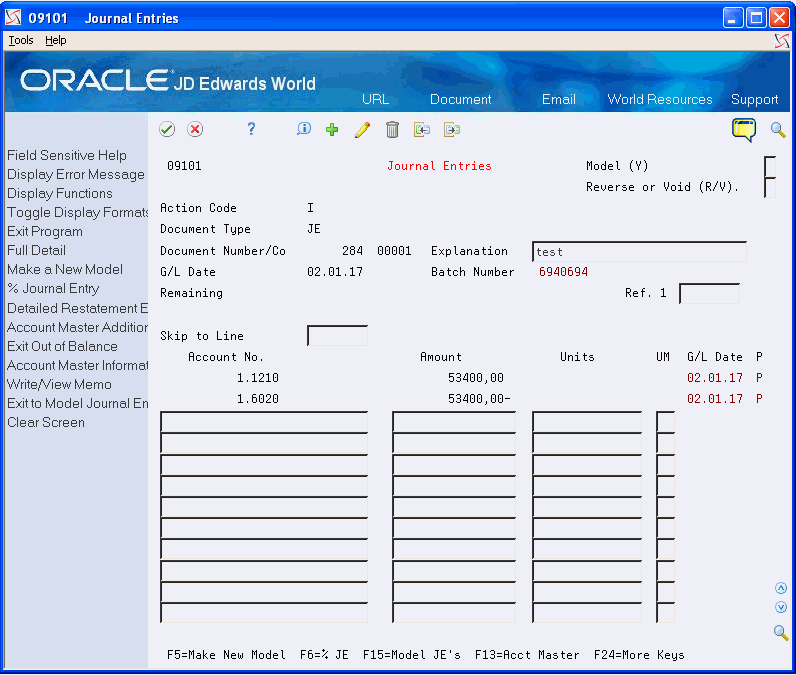
Task: Click amount 53400,00- credit value
Action: (479, 399)
